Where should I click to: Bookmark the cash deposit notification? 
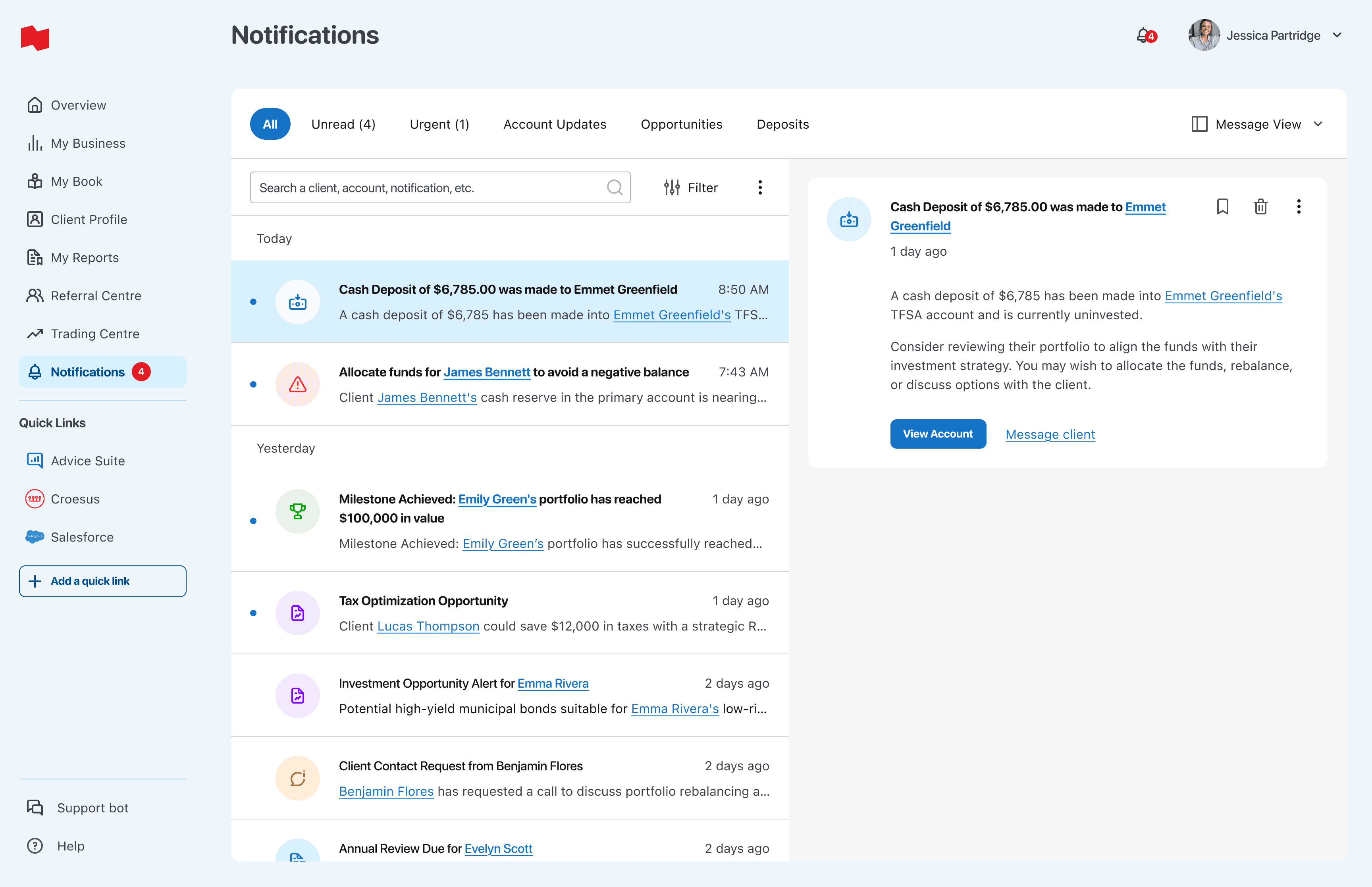[x=1222, y=207]
